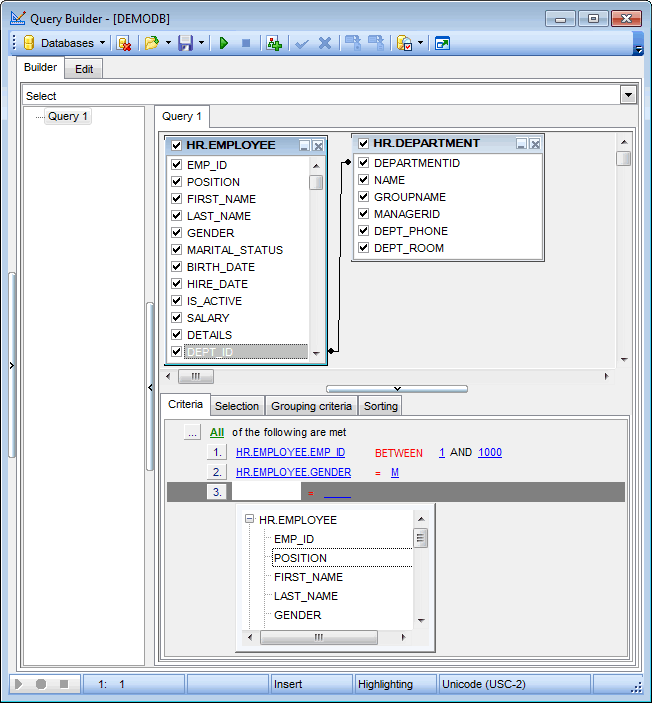Click the commit checkmark icon in toolbar
Screen dimensions: 652x703
tap(302, 43)
